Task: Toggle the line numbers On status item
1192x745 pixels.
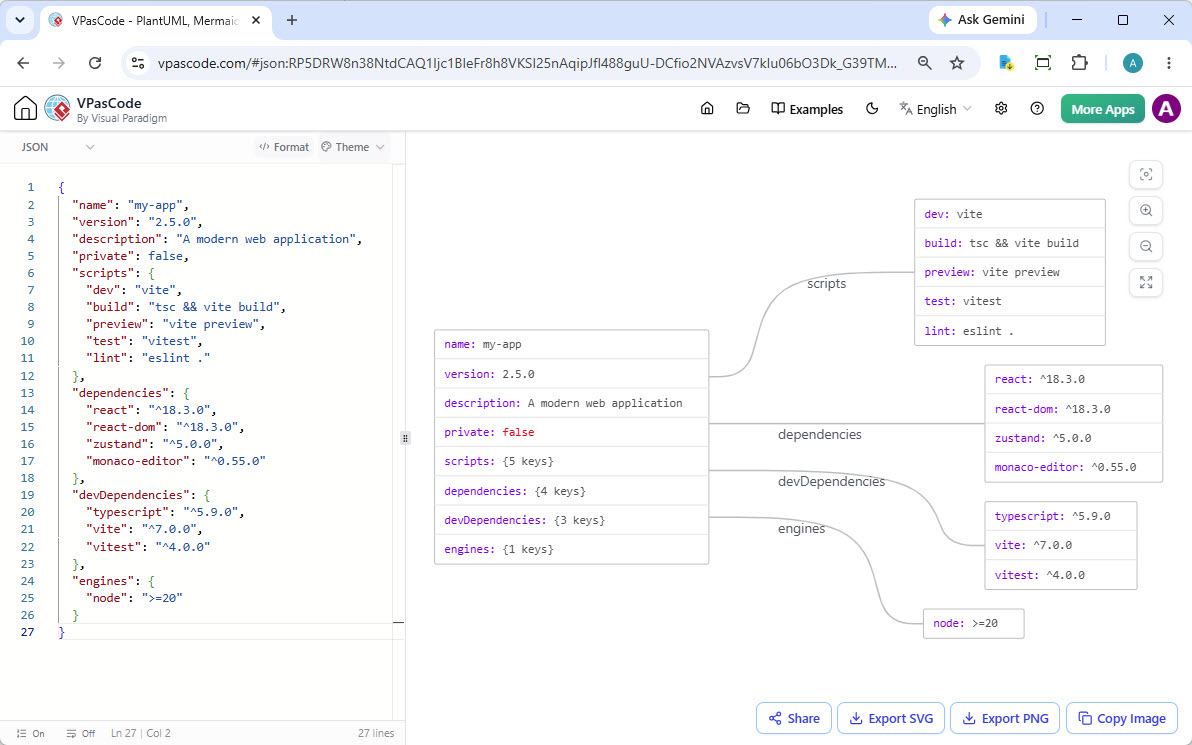Action: (x=30, y=734)
